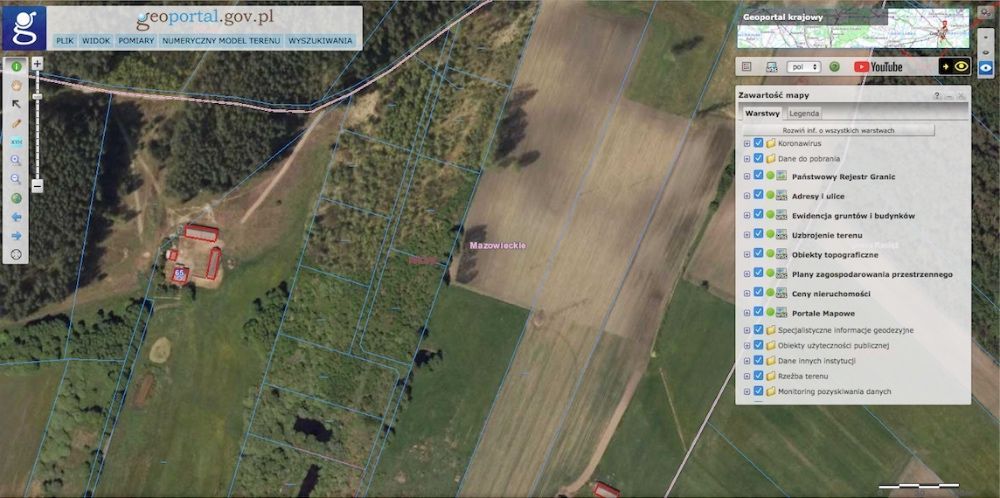Open the pol language dropdown
Image resolution: width=1000 pixels, height=498 pixels.
pos(804,67)
